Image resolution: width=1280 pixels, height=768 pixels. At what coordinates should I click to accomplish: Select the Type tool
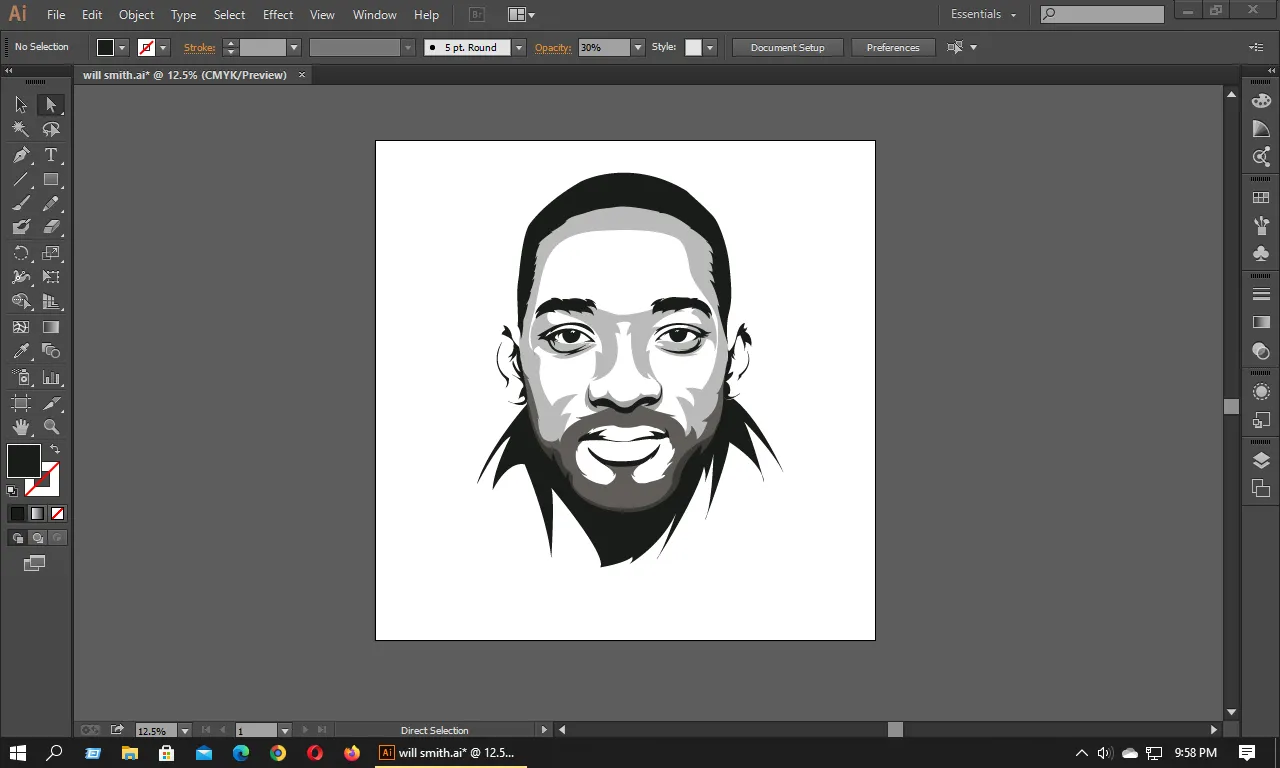click(x=51, y=155)
